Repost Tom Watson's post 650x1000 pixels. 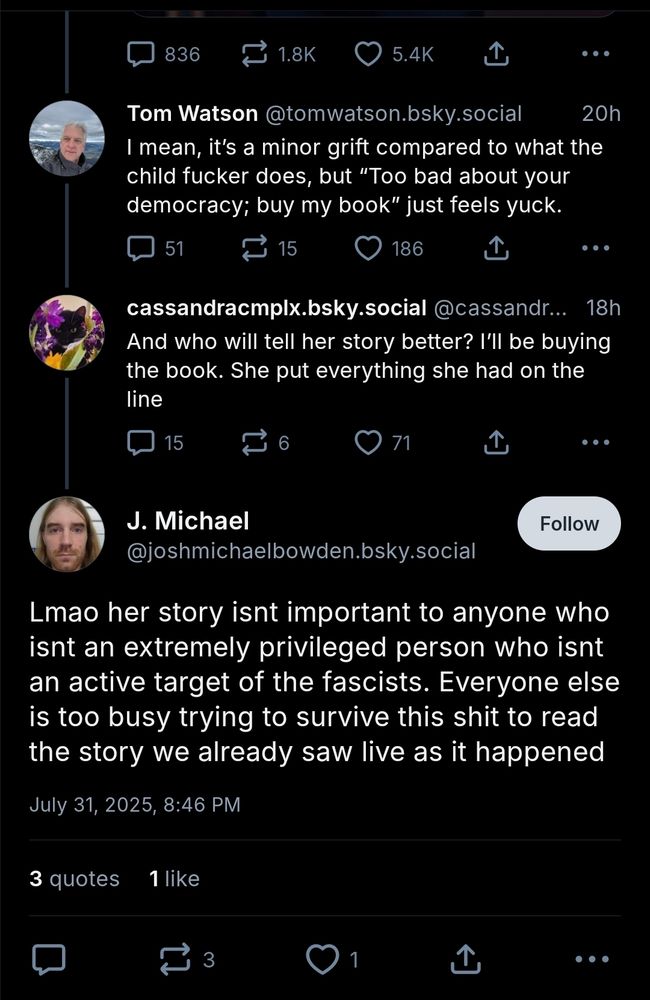(x=254, y=249)
